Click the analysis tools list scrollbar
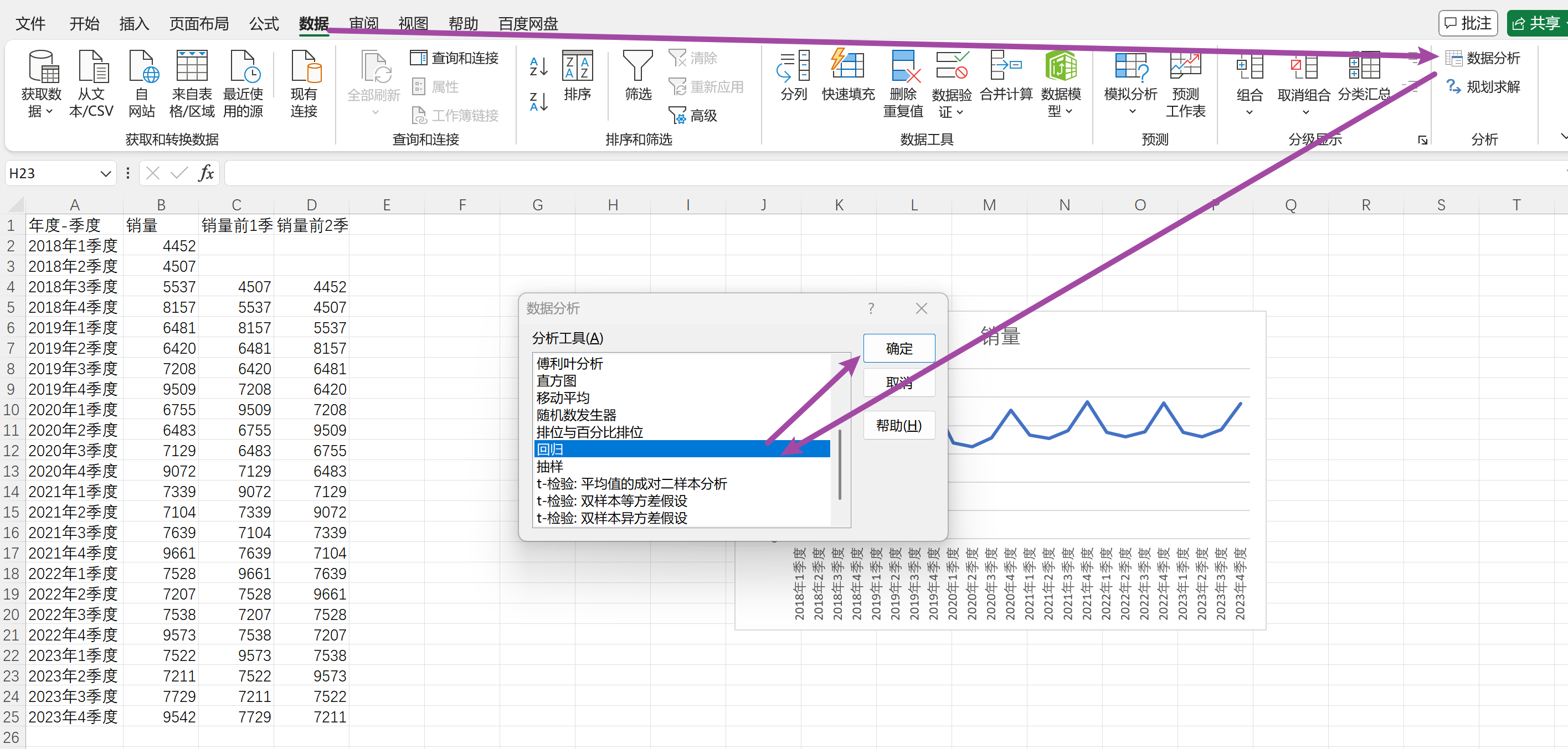The height and width of the screenshot is (749, 1568). click(840, 466)
